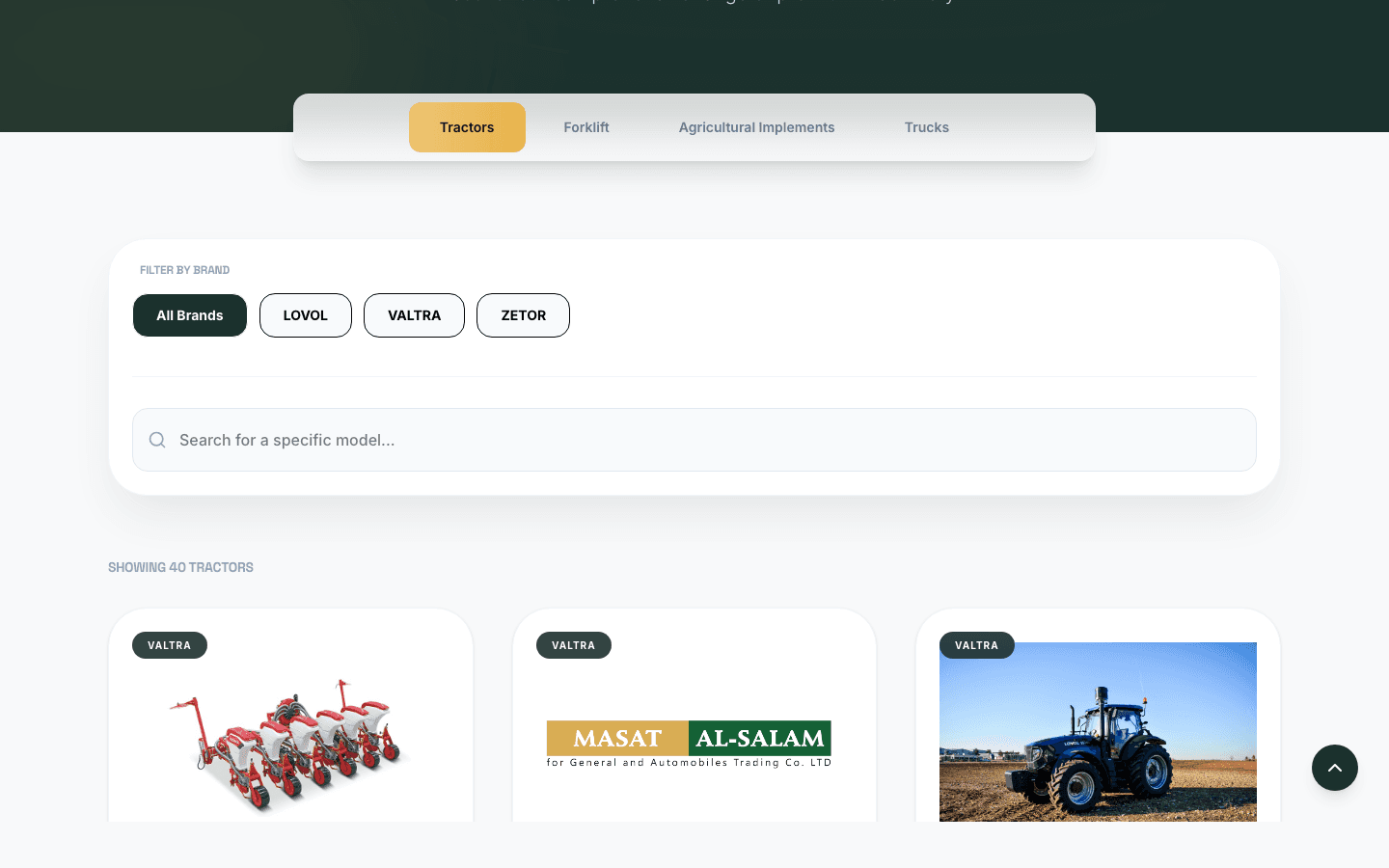This screenshot has width=1389, height=868.
Task: Click the scroll-to-top arrow button
Action: [x=1335, y=768]
